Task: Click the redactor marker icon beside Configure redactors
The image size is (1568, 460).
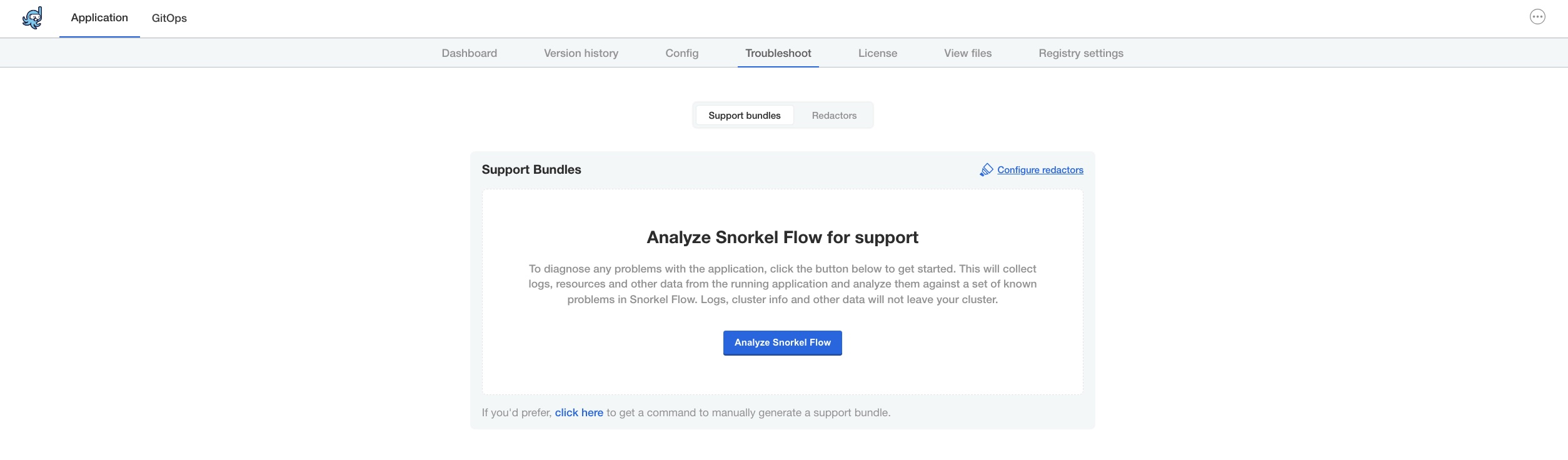Action: pos(986,170)
